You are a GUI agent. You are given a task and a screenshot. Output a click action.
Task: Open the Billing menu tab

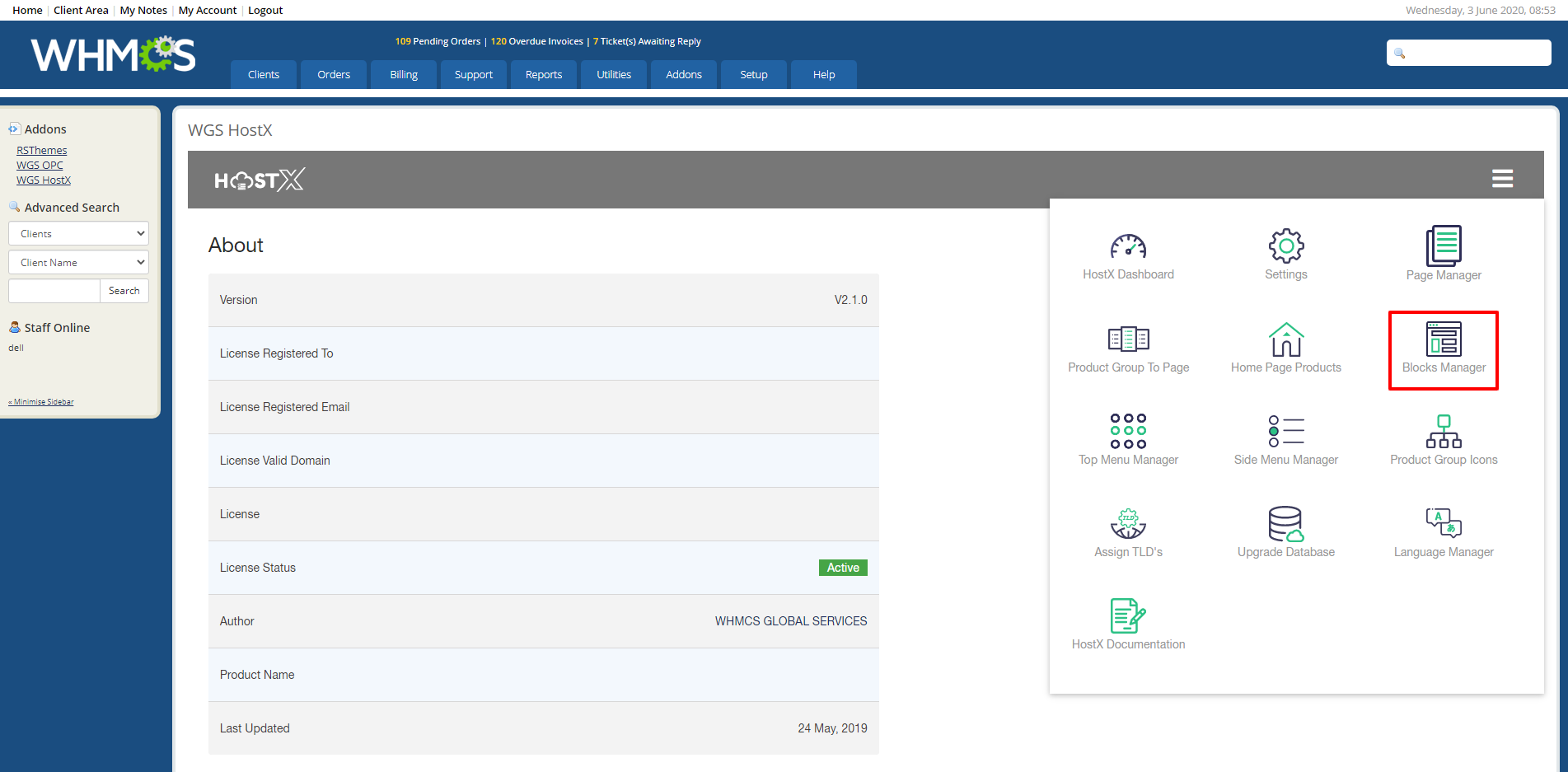[404, 75]
